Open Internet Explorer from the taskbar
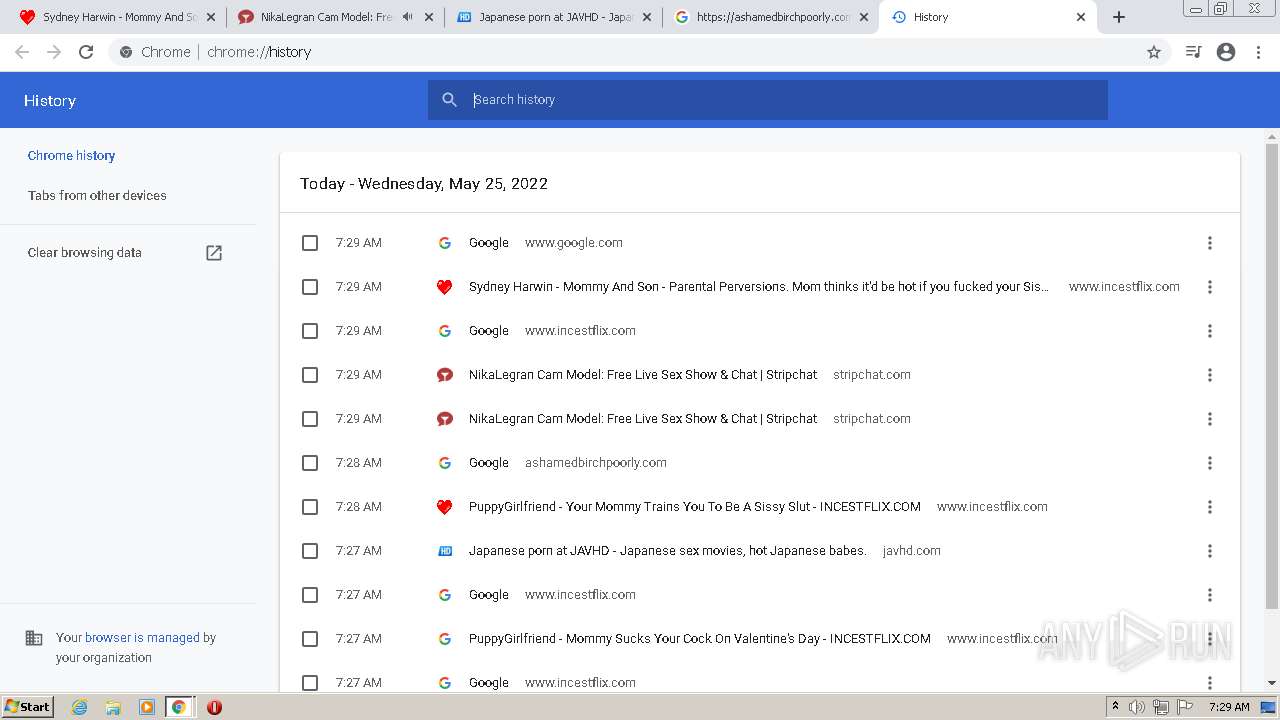 (80, 707)
